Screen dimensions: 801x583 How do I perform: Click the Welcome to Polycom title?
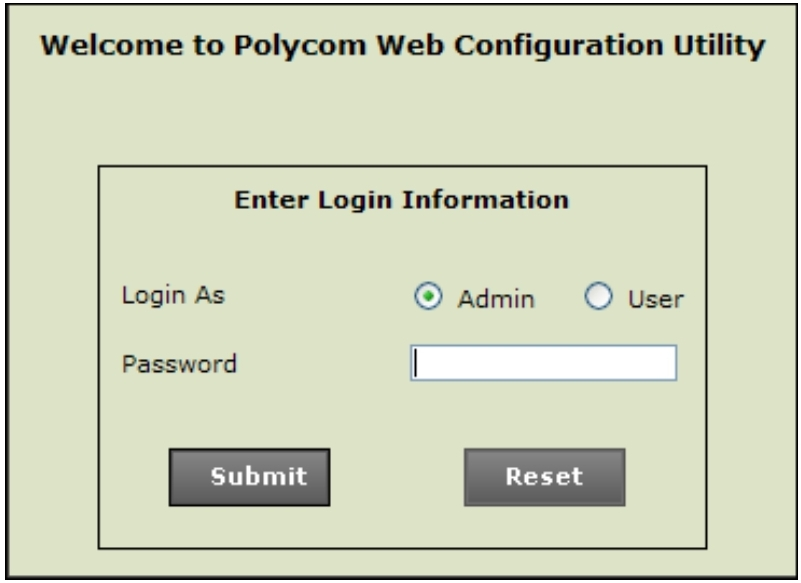(x=400, y=42)
